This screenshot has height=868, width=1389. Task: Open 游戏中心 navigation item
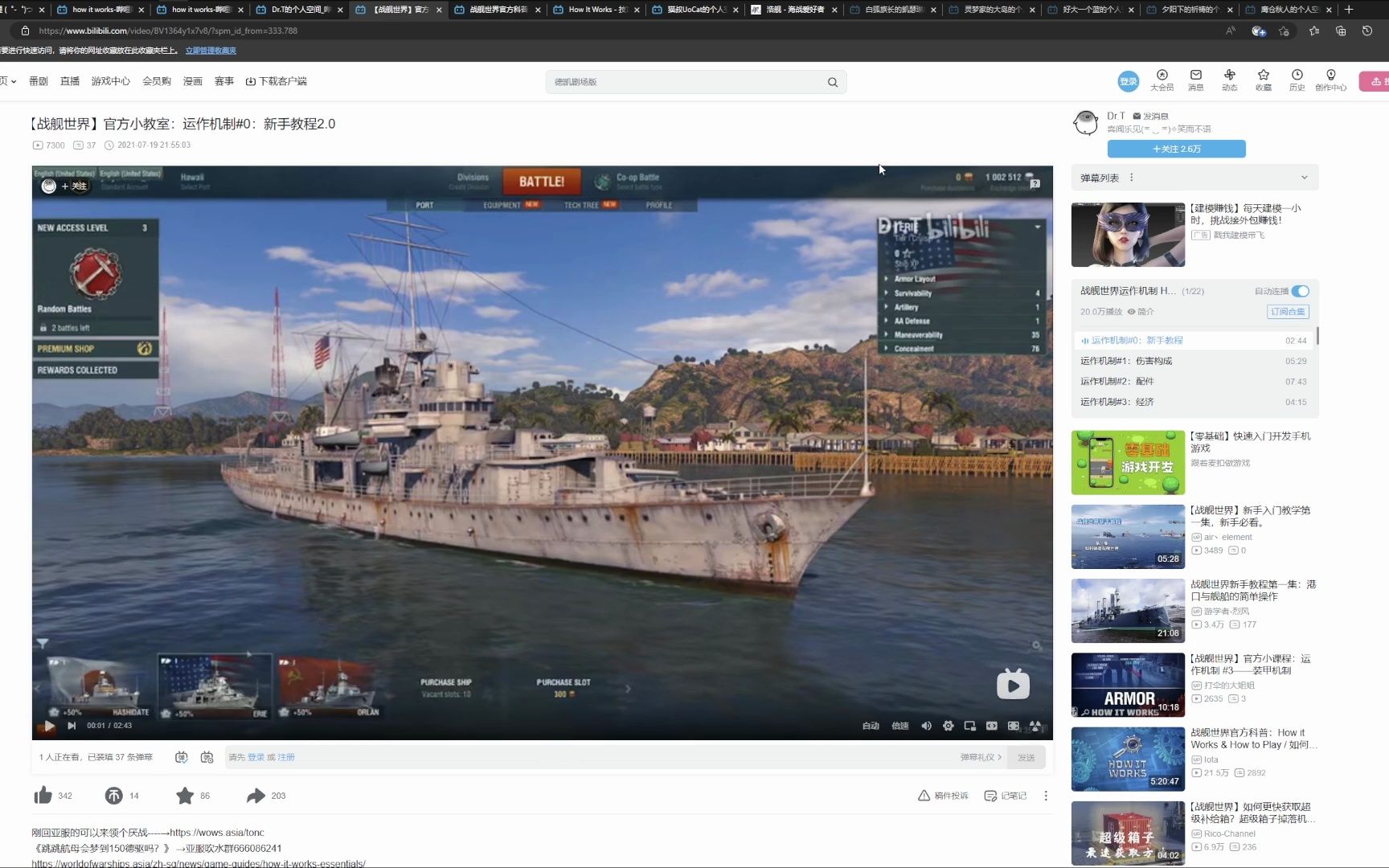110,81
